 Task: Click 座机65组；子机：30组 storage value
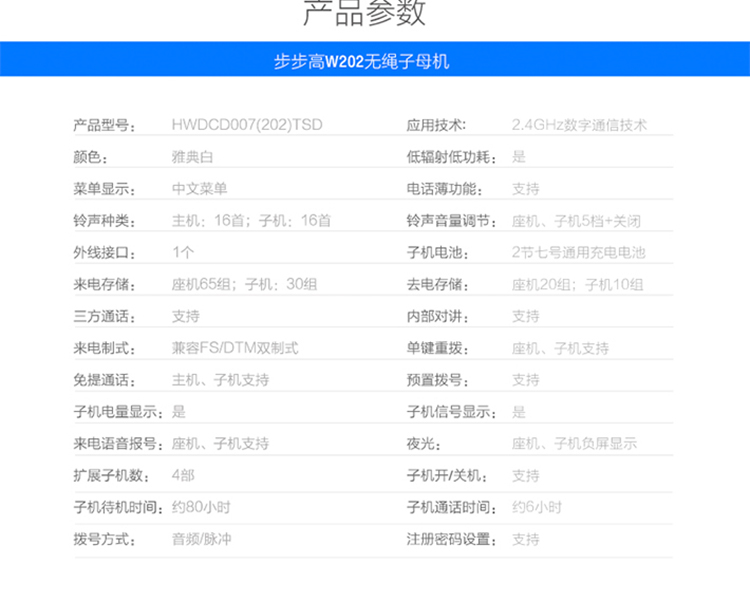pyautogui.click(x=244, y=285)
